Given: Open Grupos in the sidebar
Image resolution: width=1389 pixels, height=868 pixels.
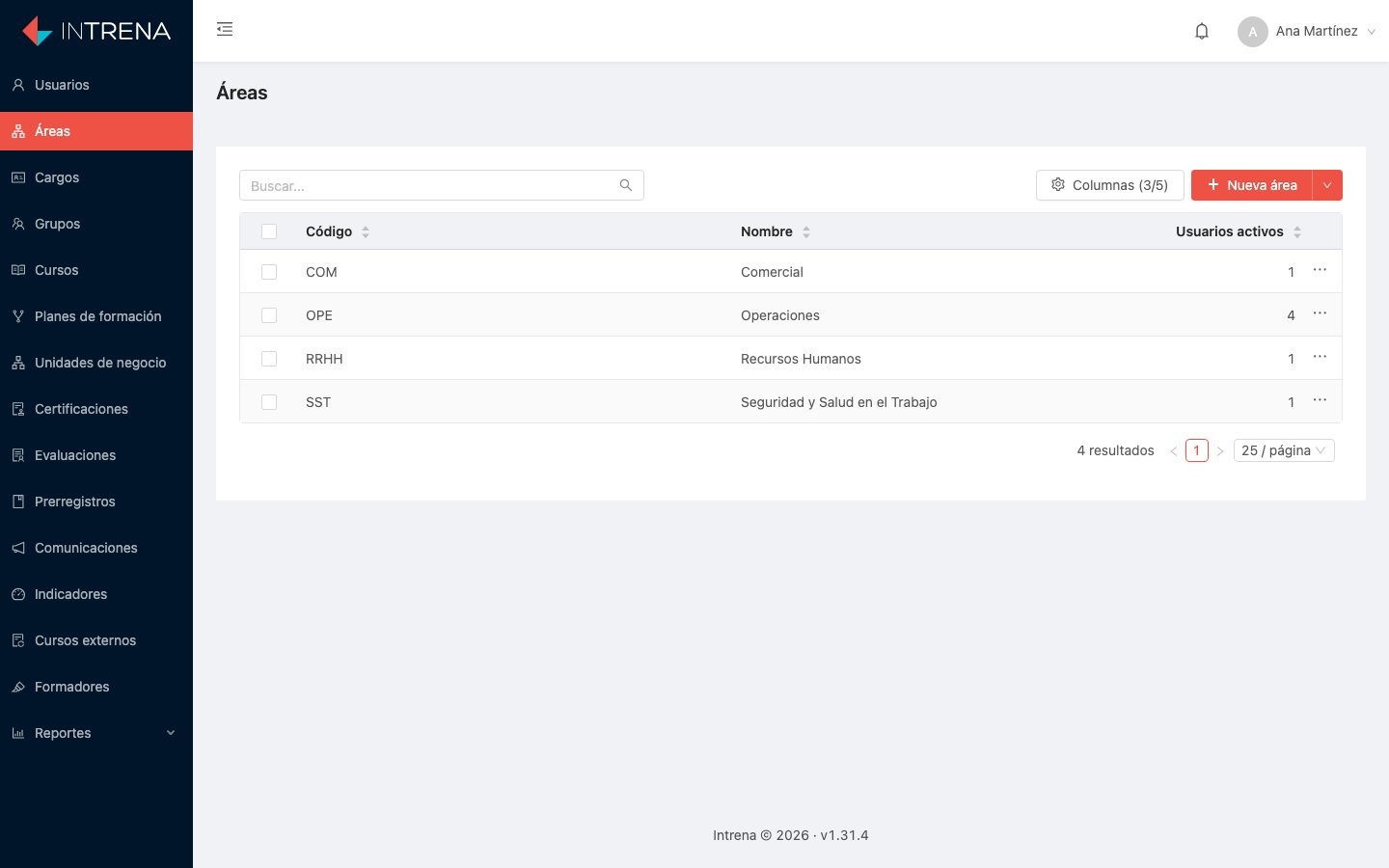Looking at the screenshot, I should [96, 224].
